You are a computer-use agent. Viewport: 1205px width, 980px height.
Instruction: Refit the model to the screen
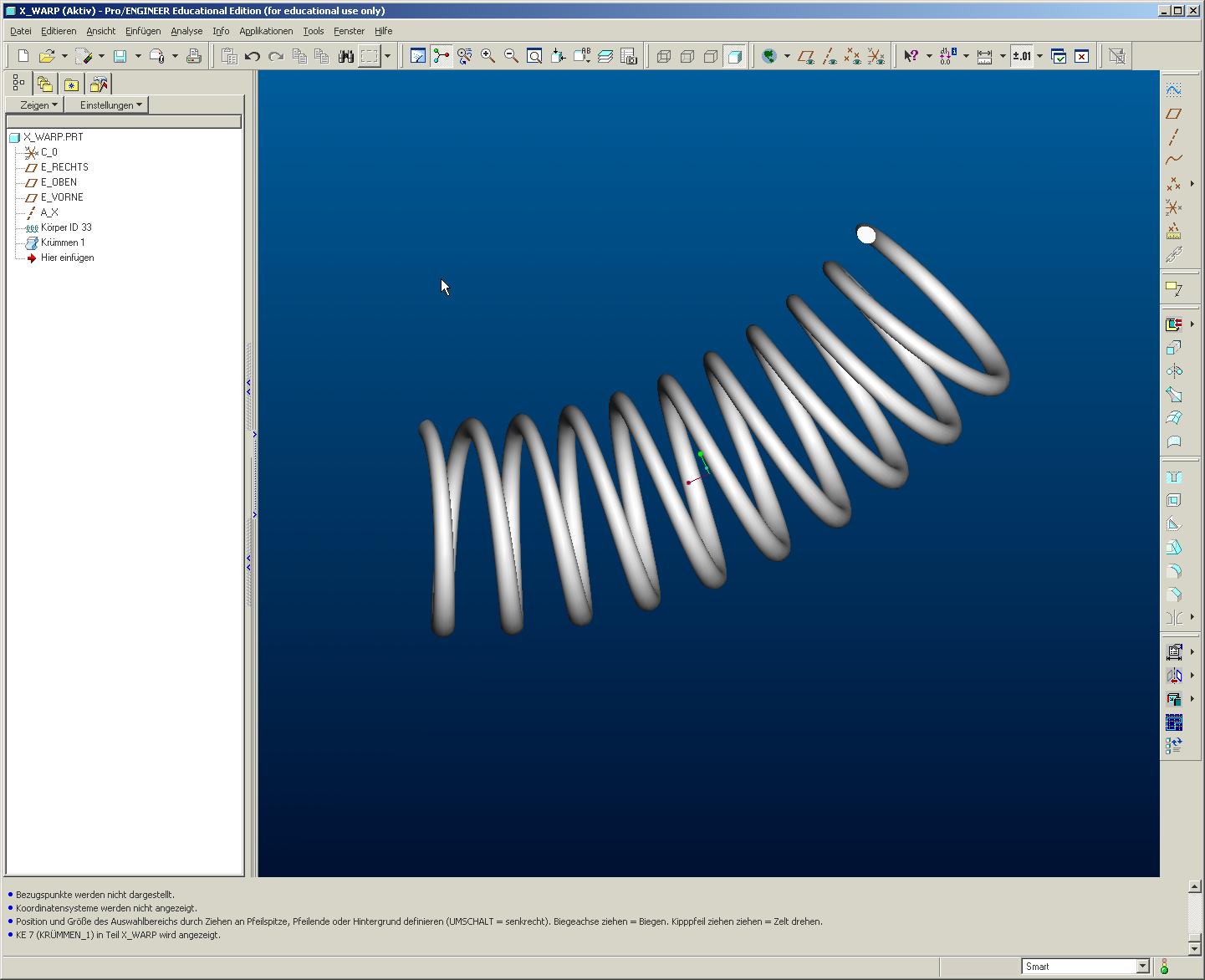pos(534,56)
